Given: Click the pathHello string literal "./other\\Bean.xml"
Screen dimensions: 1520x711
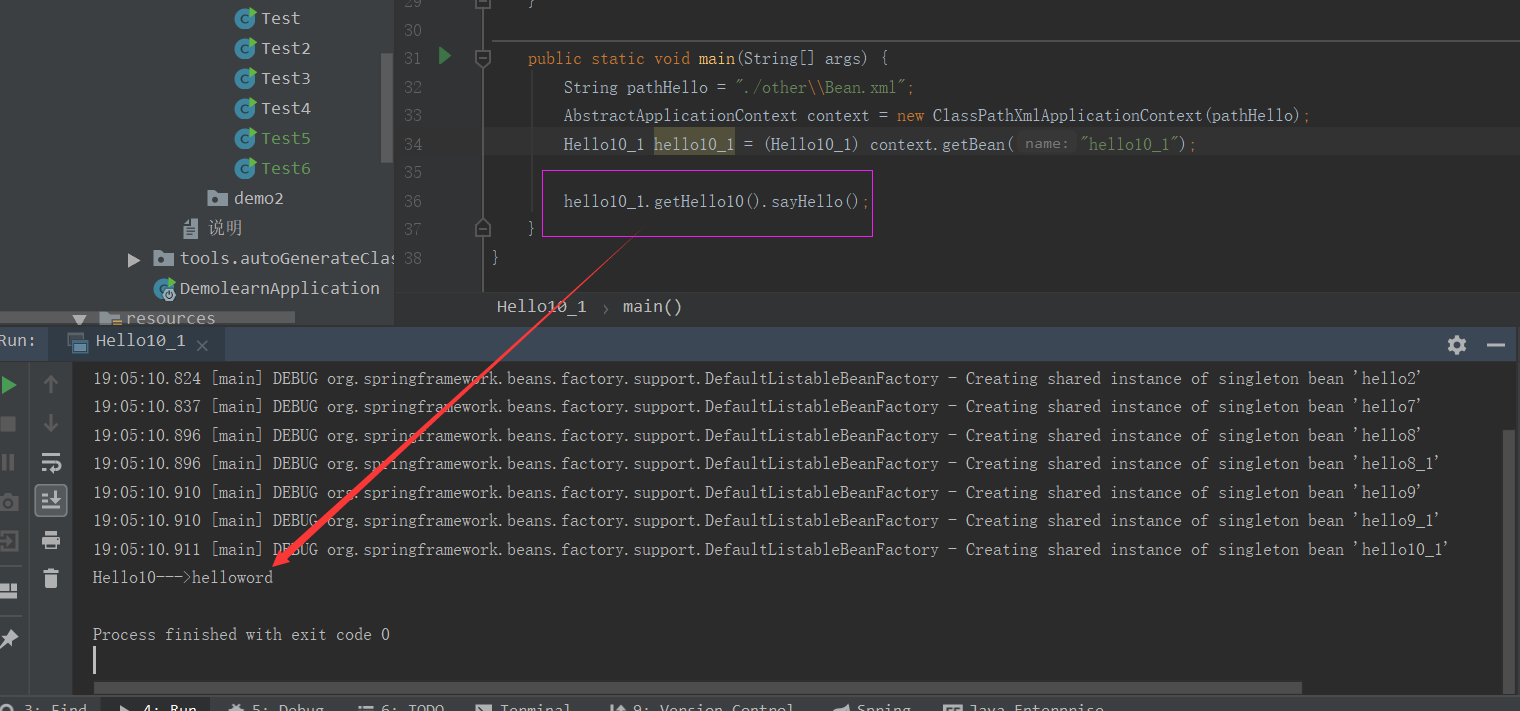Looking at the screenshot, I should [820, 87].
